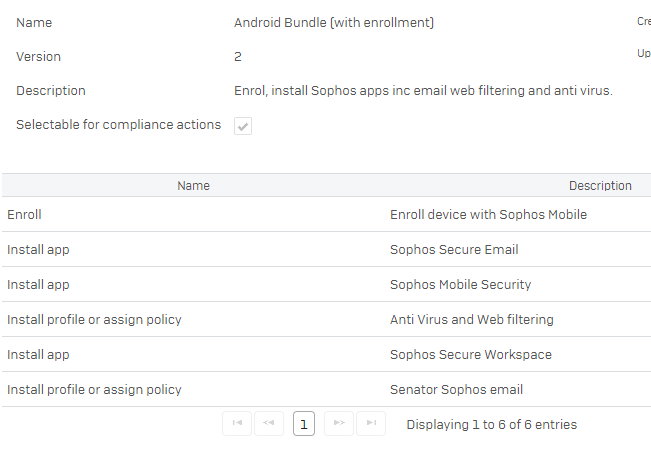Sort table by Name column header
Viewport: 651px width, 459px height.
193,186
